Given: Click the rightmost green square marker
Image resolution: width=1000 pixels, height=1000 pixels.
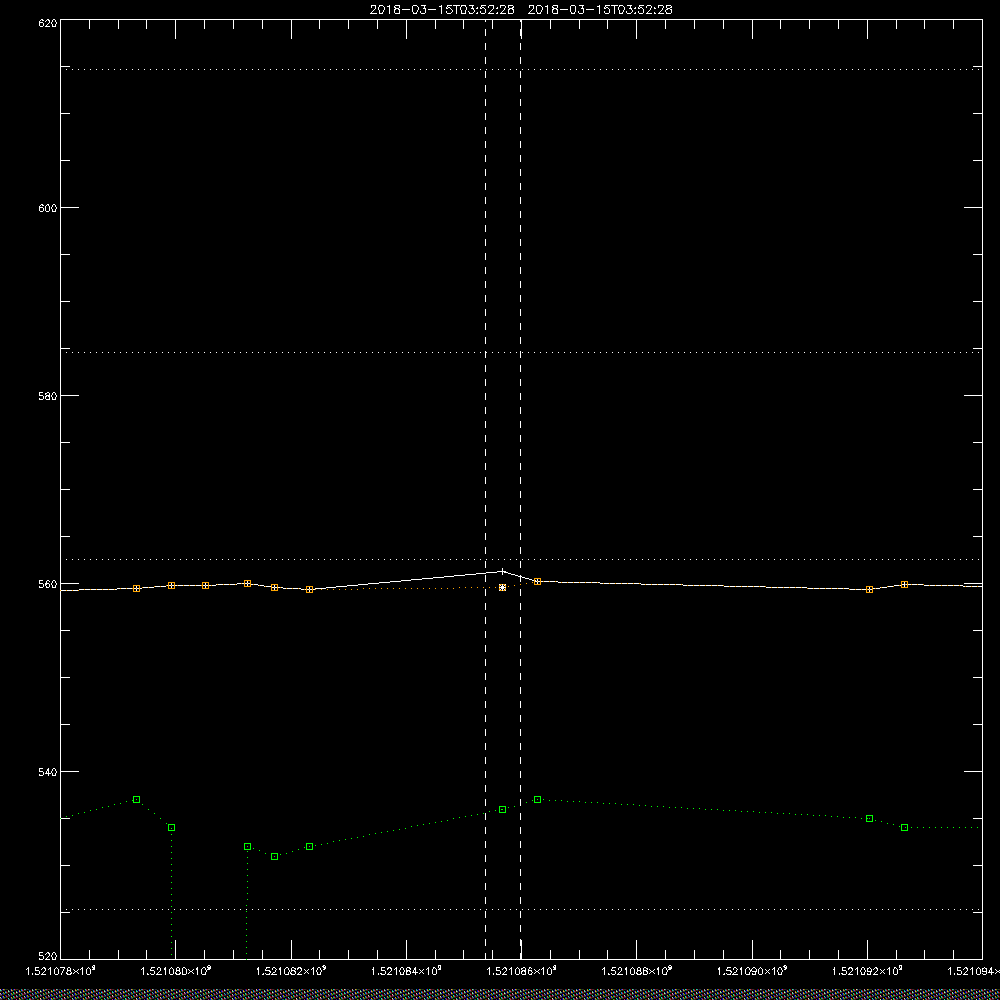Looking at the screenshot, I should pos(904,828).
